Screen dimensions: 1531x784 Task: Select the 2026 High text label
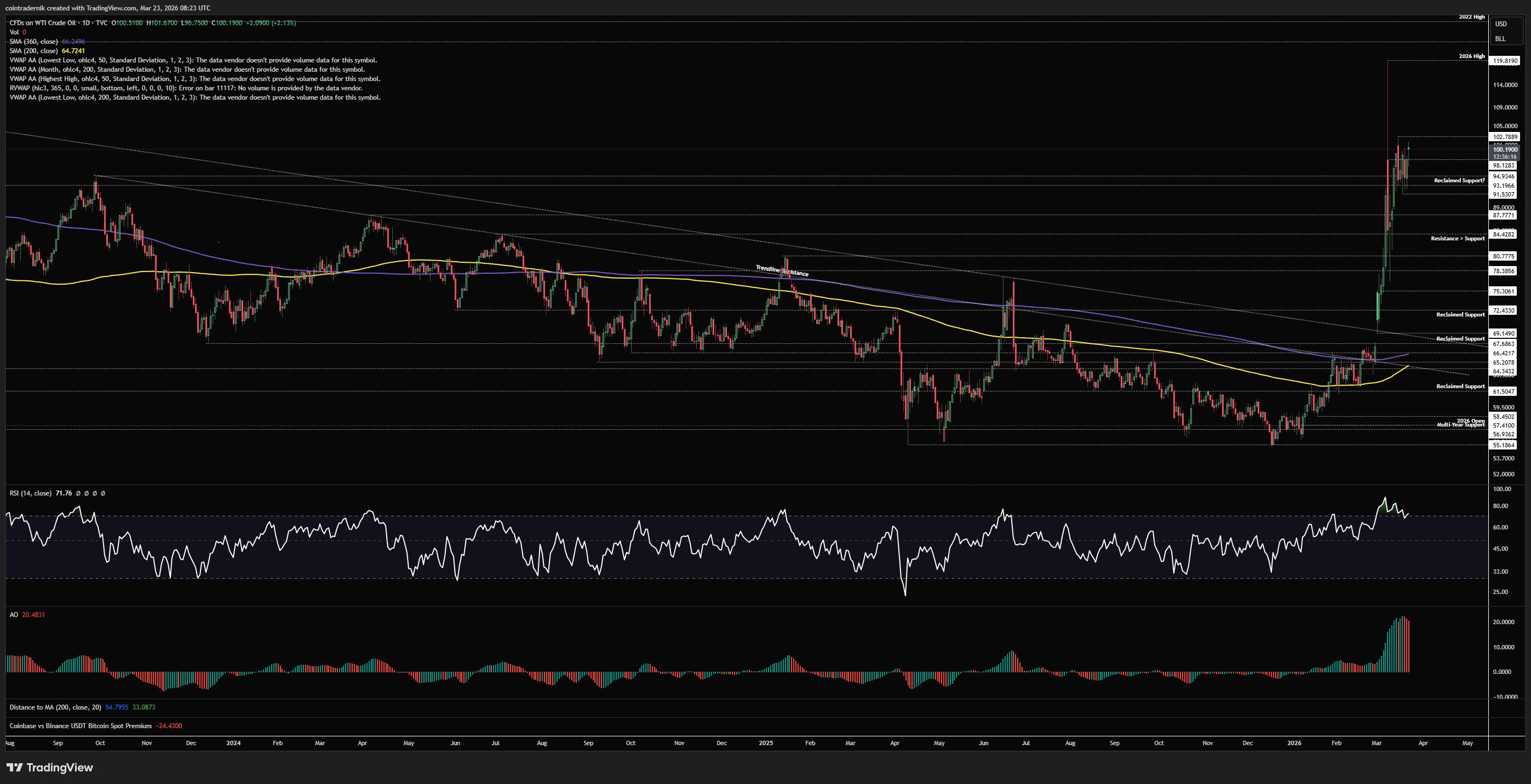coord(1471,56)
